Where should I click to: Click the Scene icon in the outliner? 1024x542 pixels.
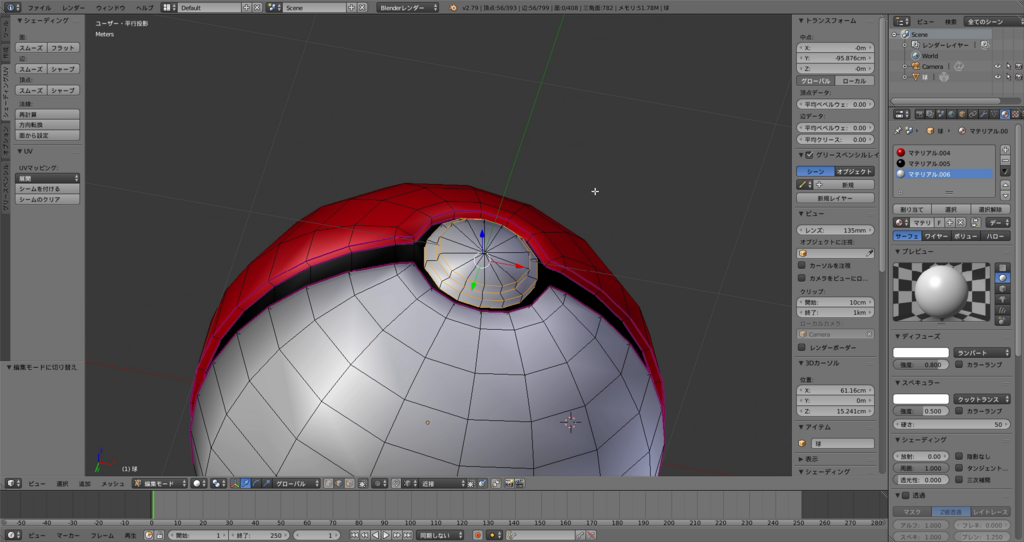tap(905, 34)
